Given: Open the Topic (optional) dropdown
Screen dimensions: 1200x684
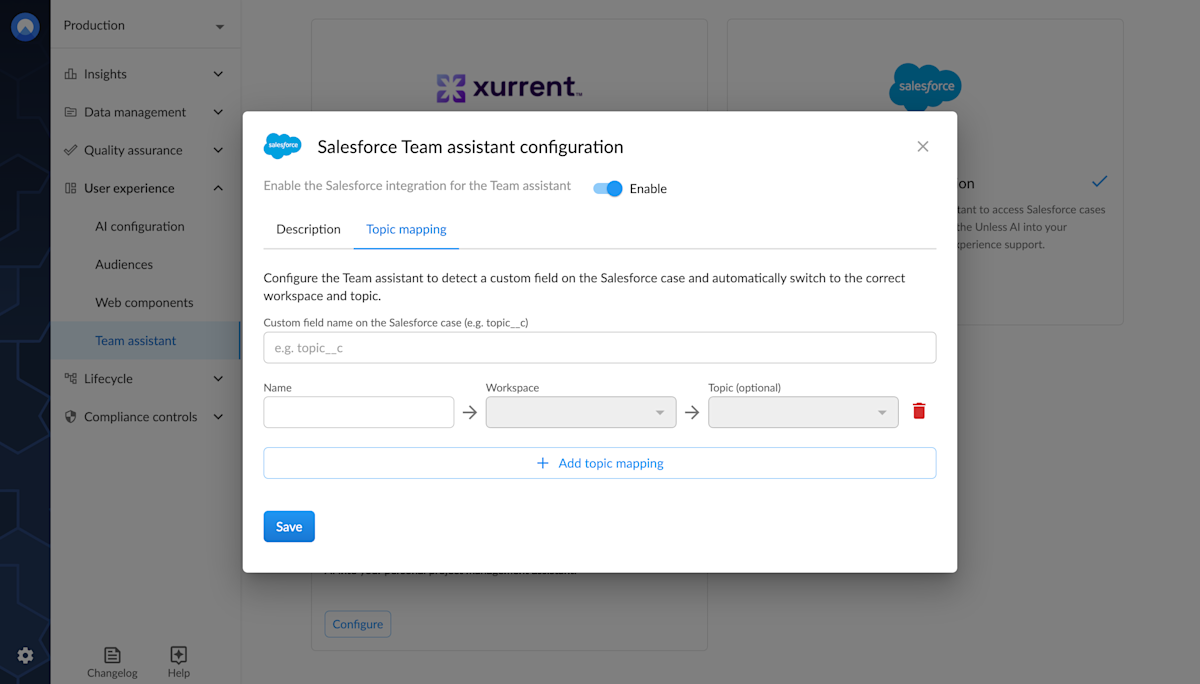Looking at the screenshot, I should [x=802, y=411].
